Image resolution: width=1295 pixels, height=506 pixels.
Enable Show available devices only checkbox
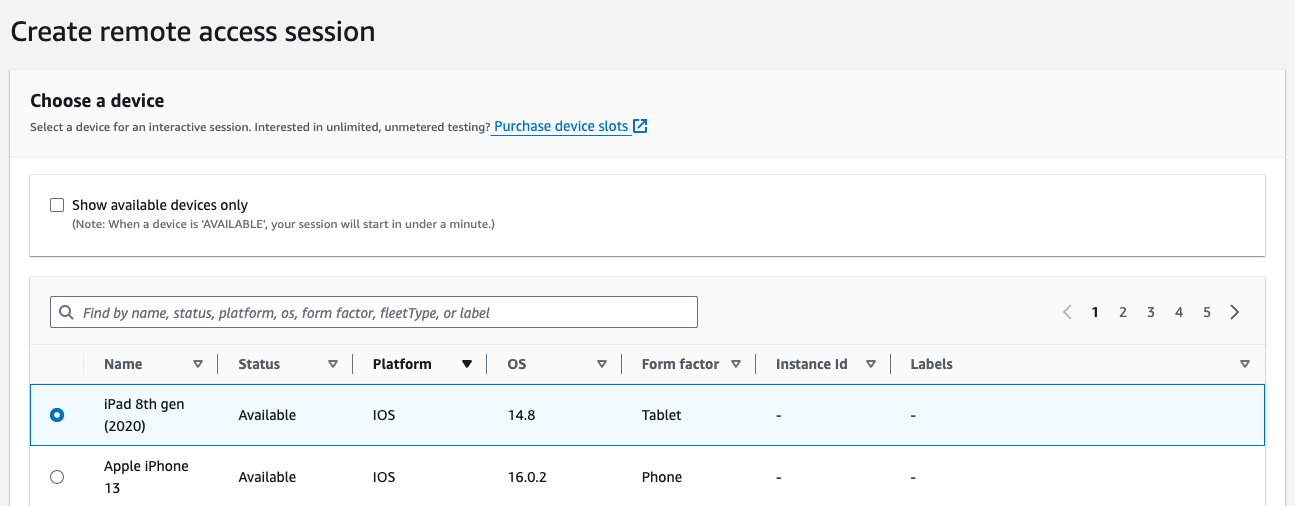point(57,205)
